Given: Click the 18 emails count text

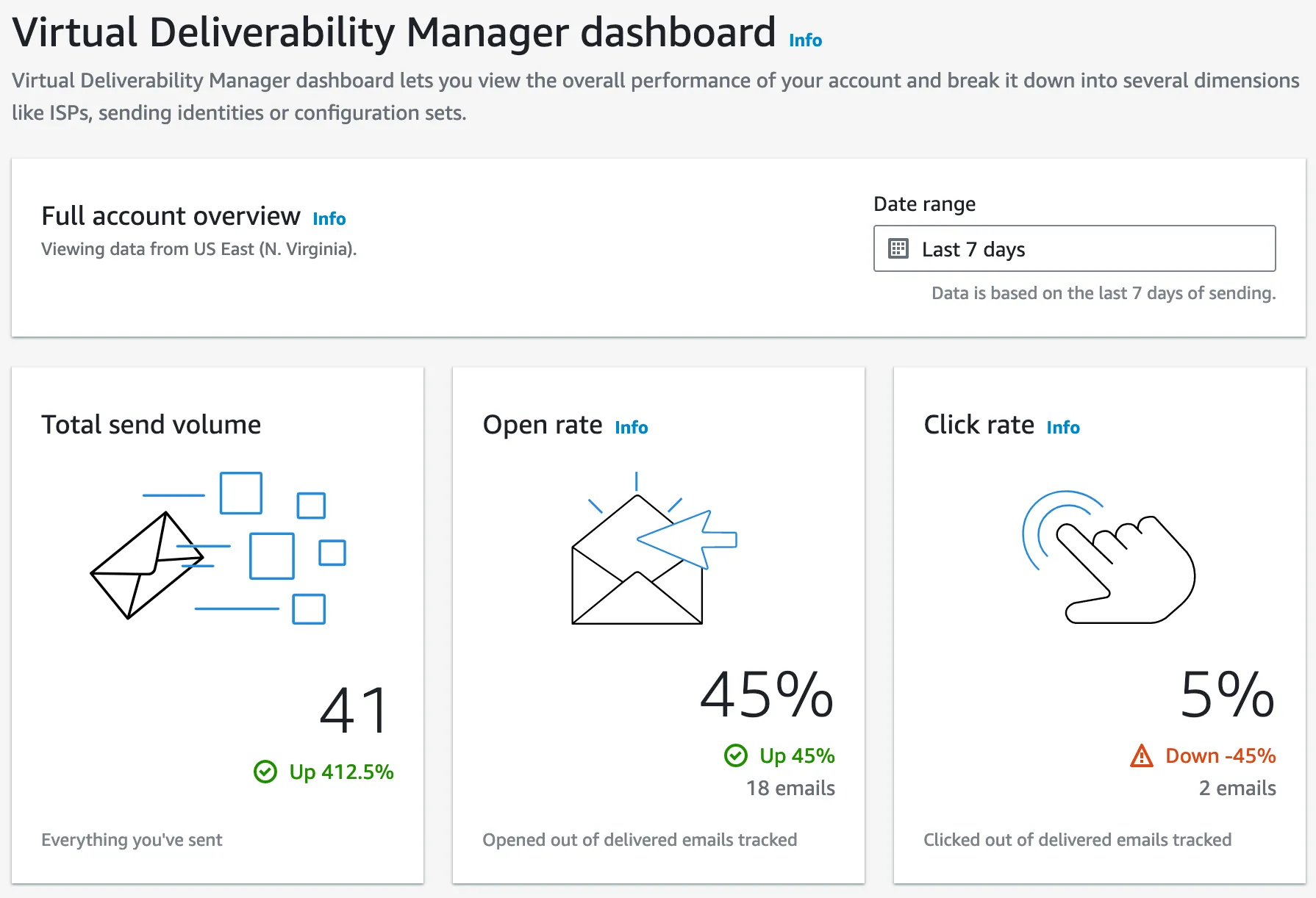Looking at the screenshot, I should tap(790, 789).
